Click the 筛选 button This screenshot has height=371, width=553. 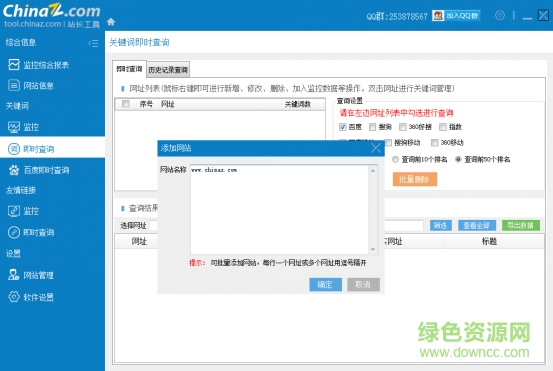pyautogui.click(x=440, y=225)
